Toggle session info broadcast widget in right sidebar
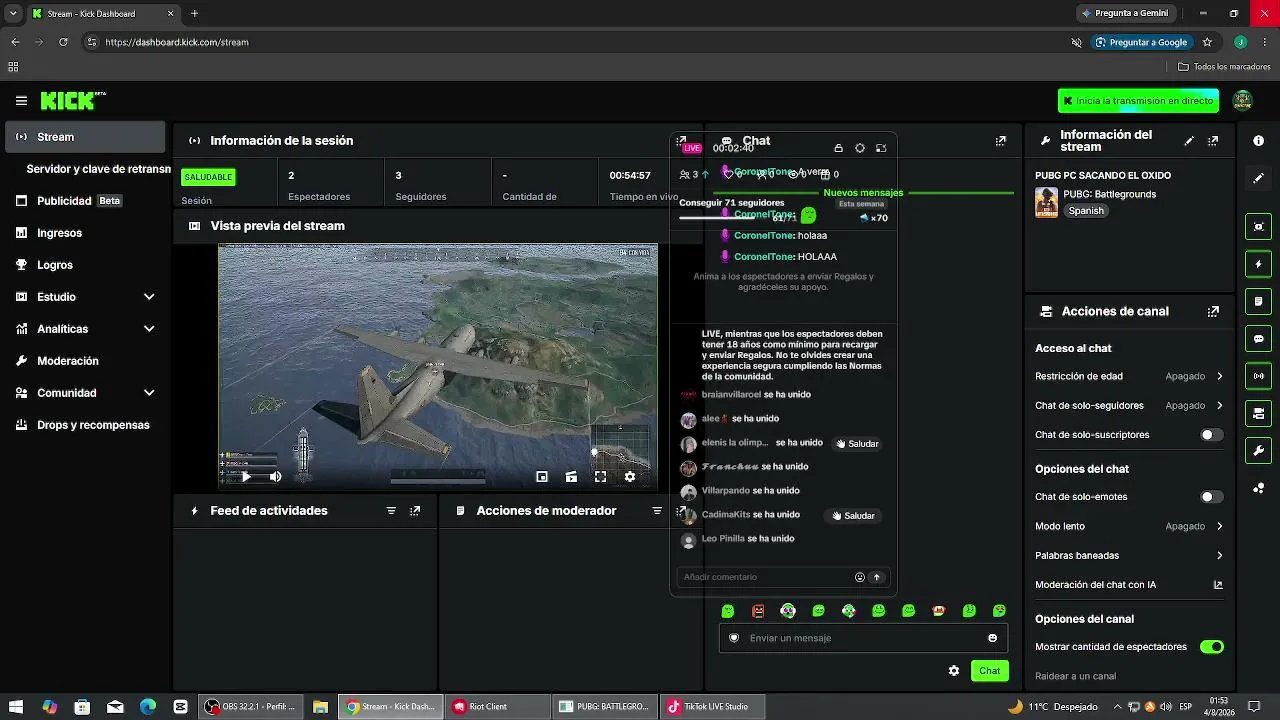1280x720 pixels. click(1258, 376)
